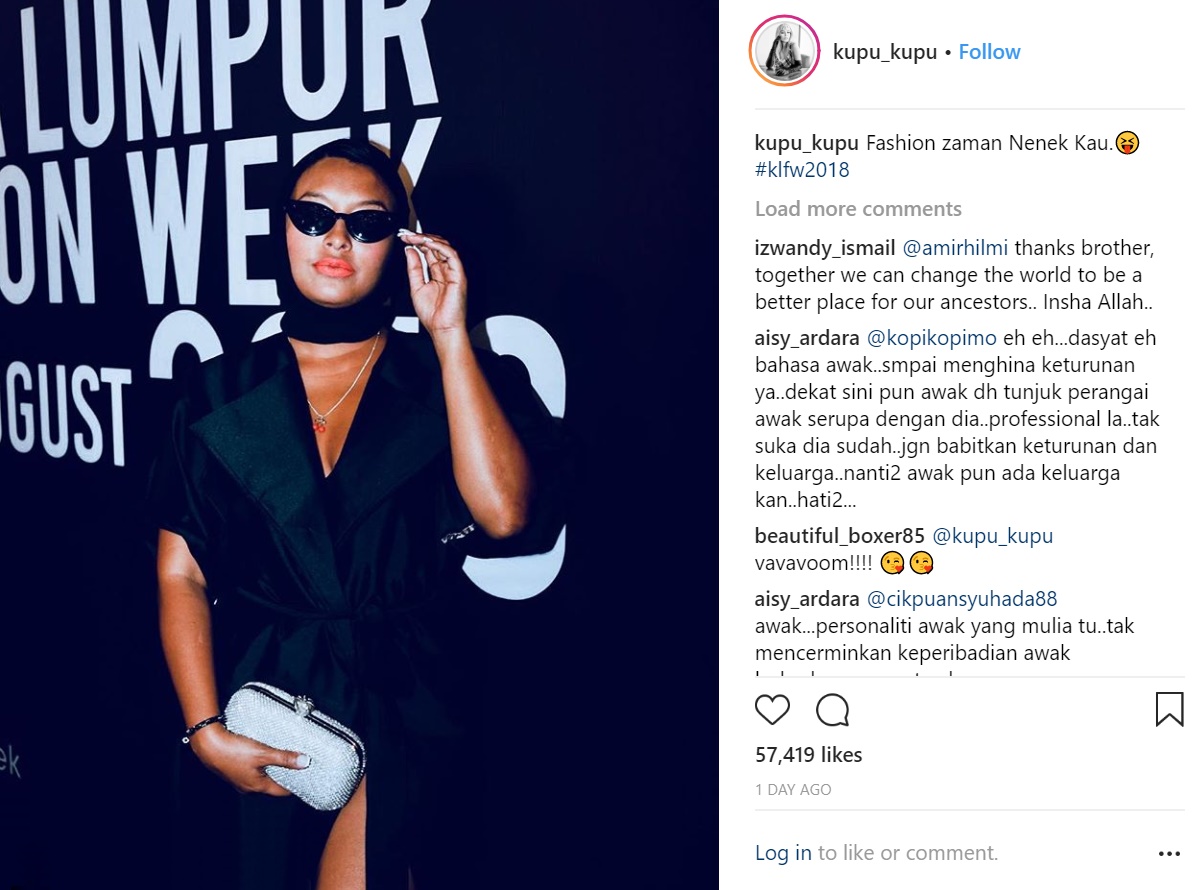Open kupu_kupu profile picture avatar
This screenshot has height=890, width=1192.
pyautogui.click(x=785, y=51)
